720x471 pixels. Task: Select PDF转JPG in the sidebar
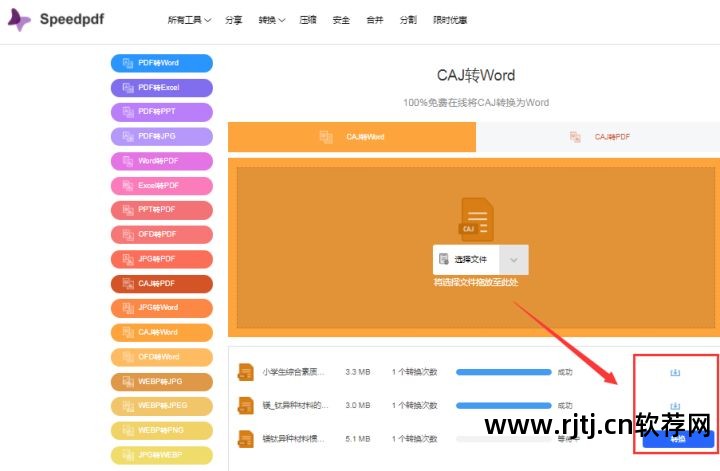click(x=162, y=136)
